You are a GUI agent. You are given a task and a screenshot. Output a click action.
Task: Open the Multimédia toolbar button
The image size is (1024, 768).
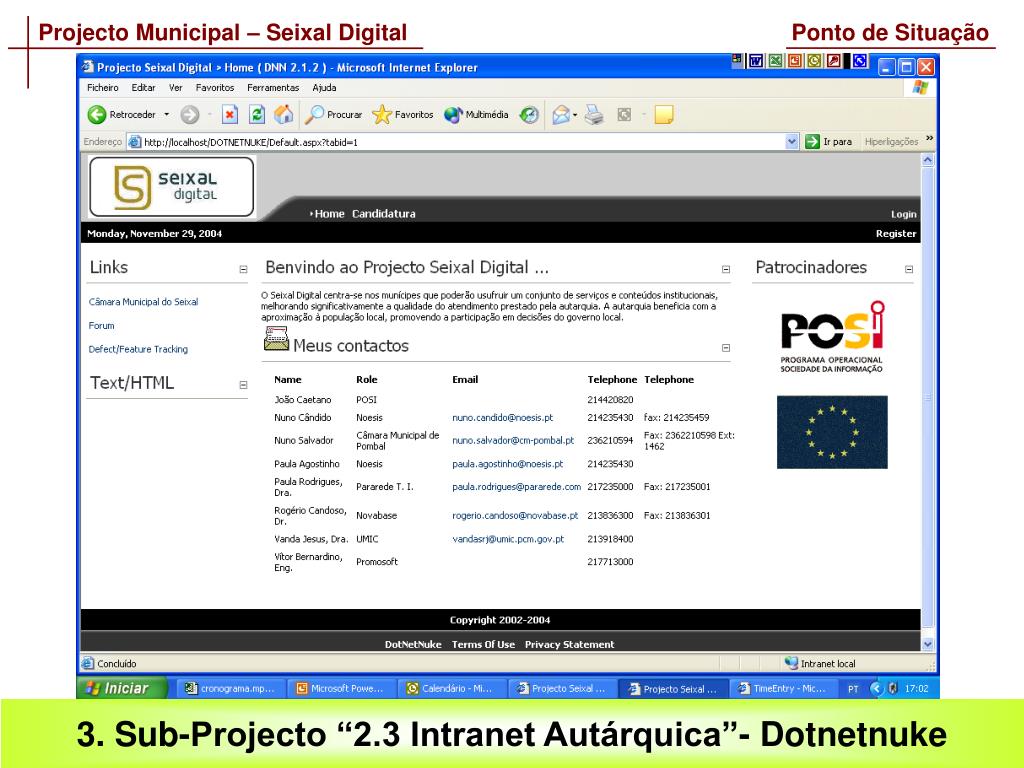click(x=476, y=115)
